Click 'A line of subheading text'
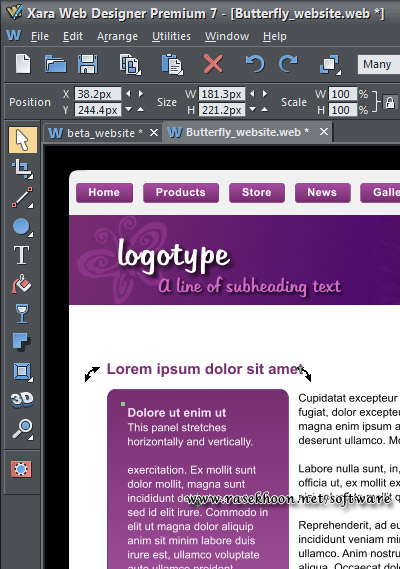The image size is (400, 569). [x=250, y=287]
